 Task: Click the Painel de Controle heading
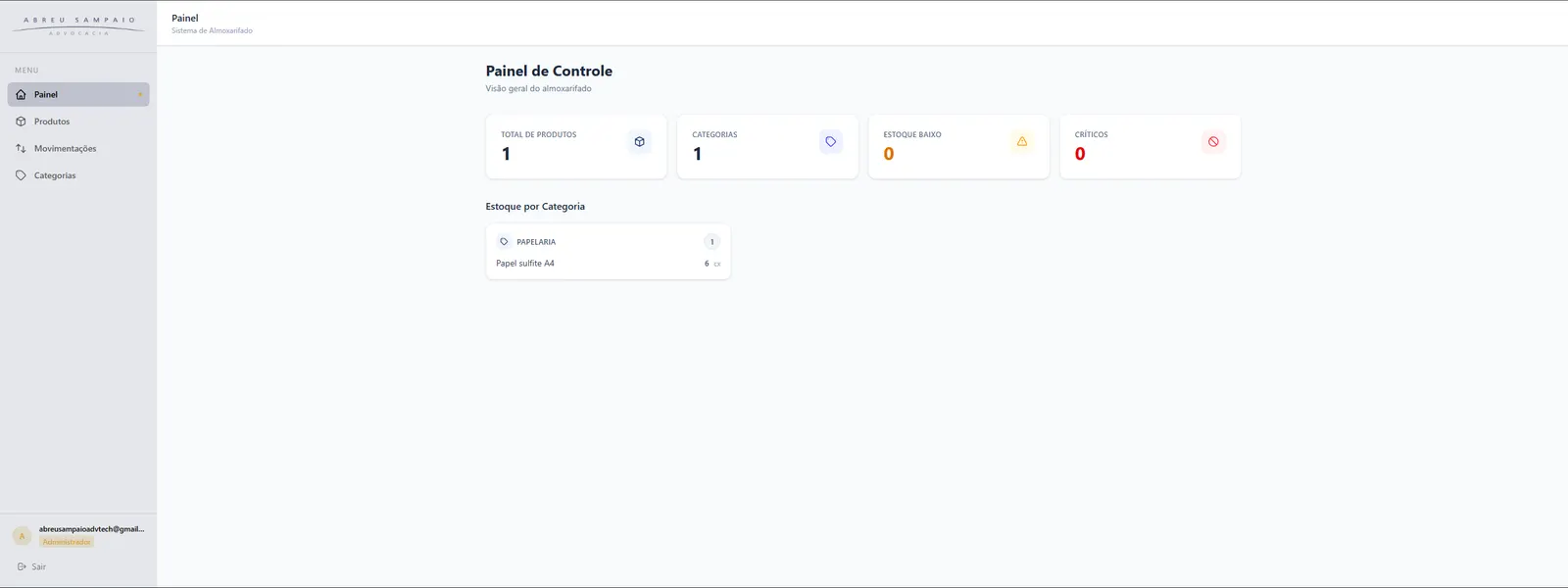tap(549, 72)
